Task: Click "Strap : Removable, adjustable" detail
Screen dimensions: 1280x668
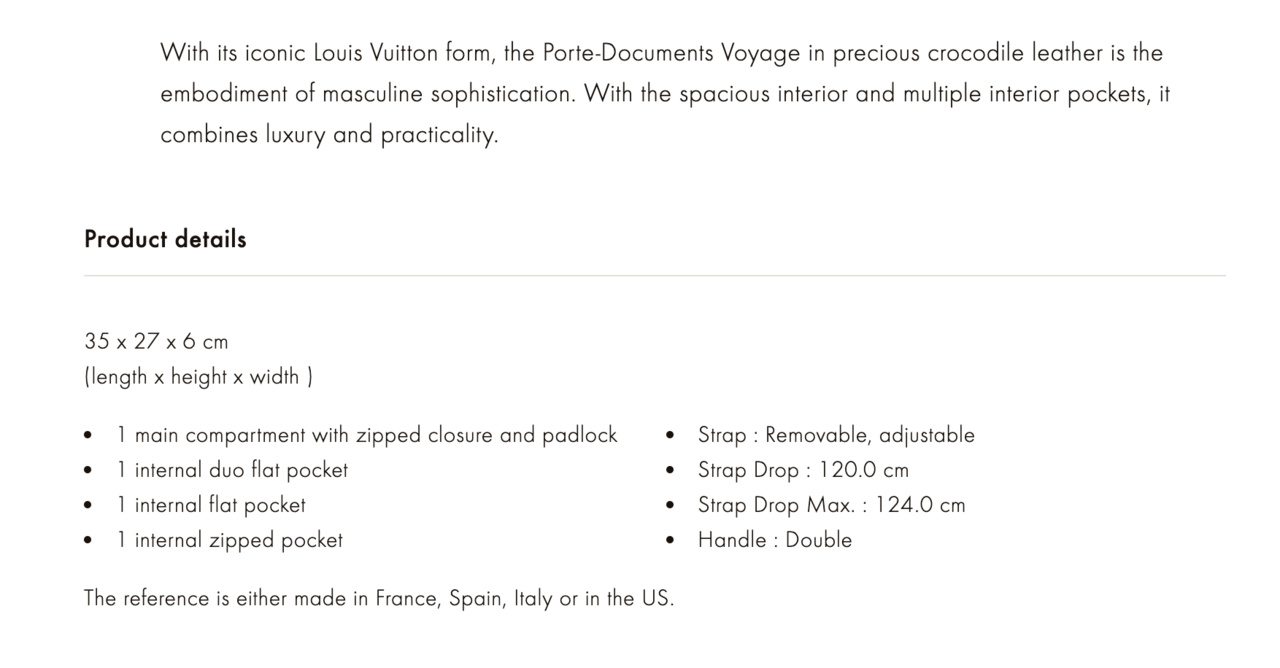Action: [x=836, y=435]
